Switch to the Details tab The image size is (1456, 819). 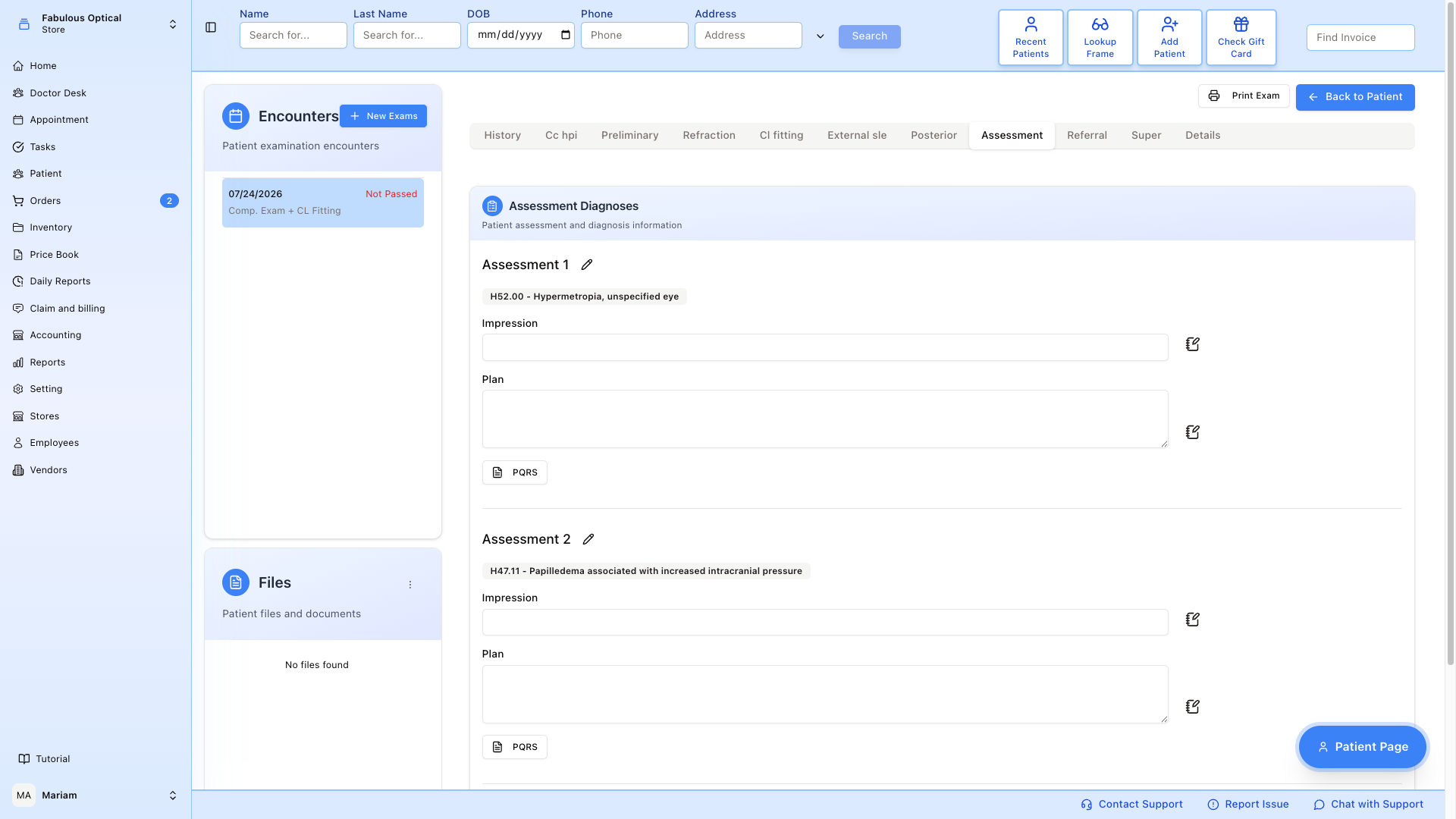click(x=1203, y=136)
